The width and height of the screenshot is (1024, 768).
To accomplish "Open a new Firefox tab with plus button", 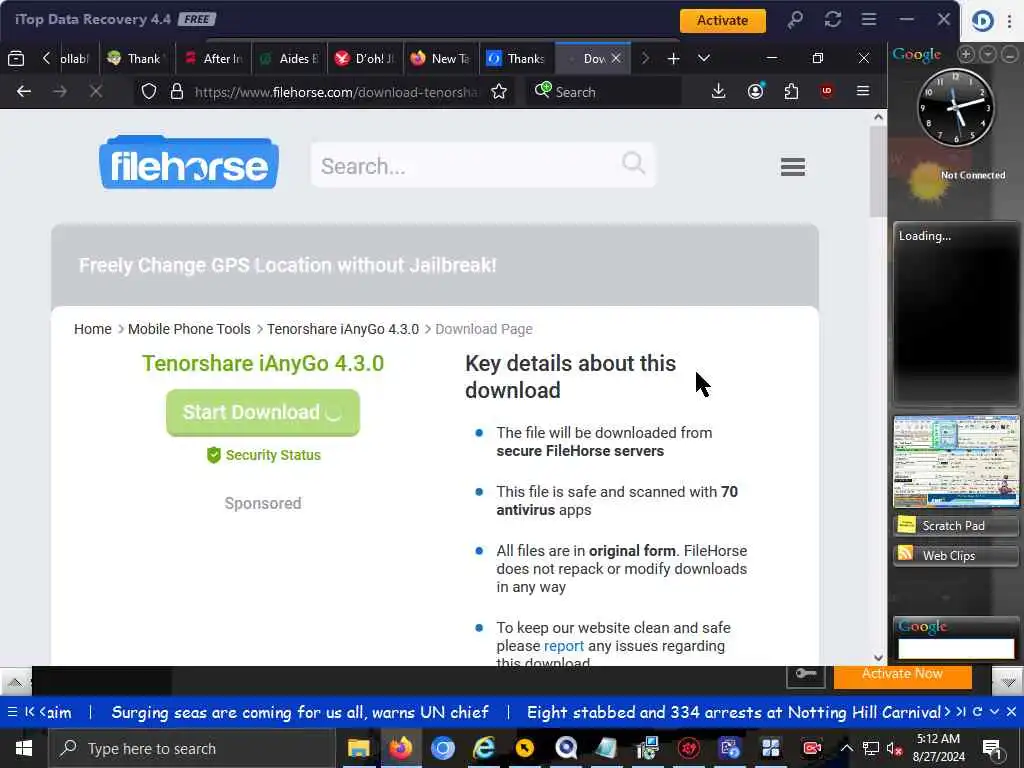I will coord(673,59).
